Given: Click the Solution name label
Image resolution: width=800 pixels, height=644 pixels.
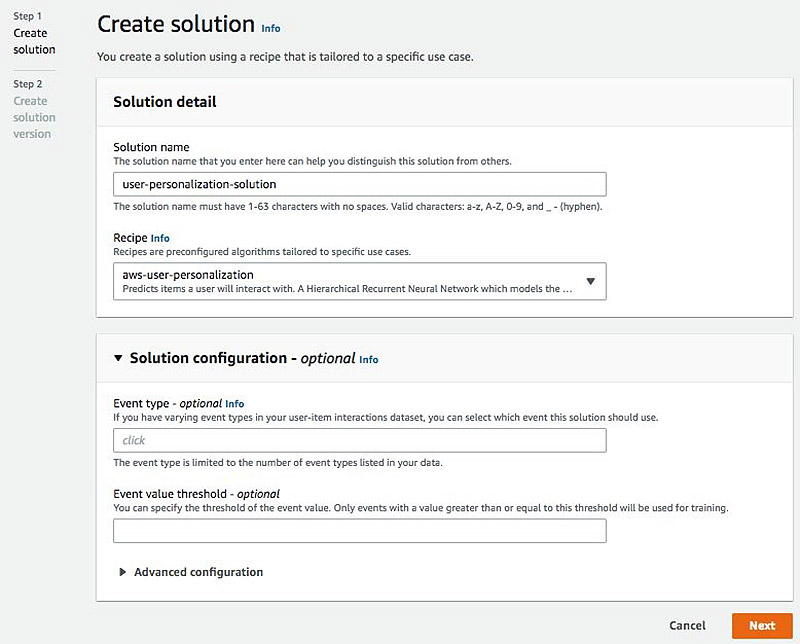Looking at the screenshot, I should point(151,147).
